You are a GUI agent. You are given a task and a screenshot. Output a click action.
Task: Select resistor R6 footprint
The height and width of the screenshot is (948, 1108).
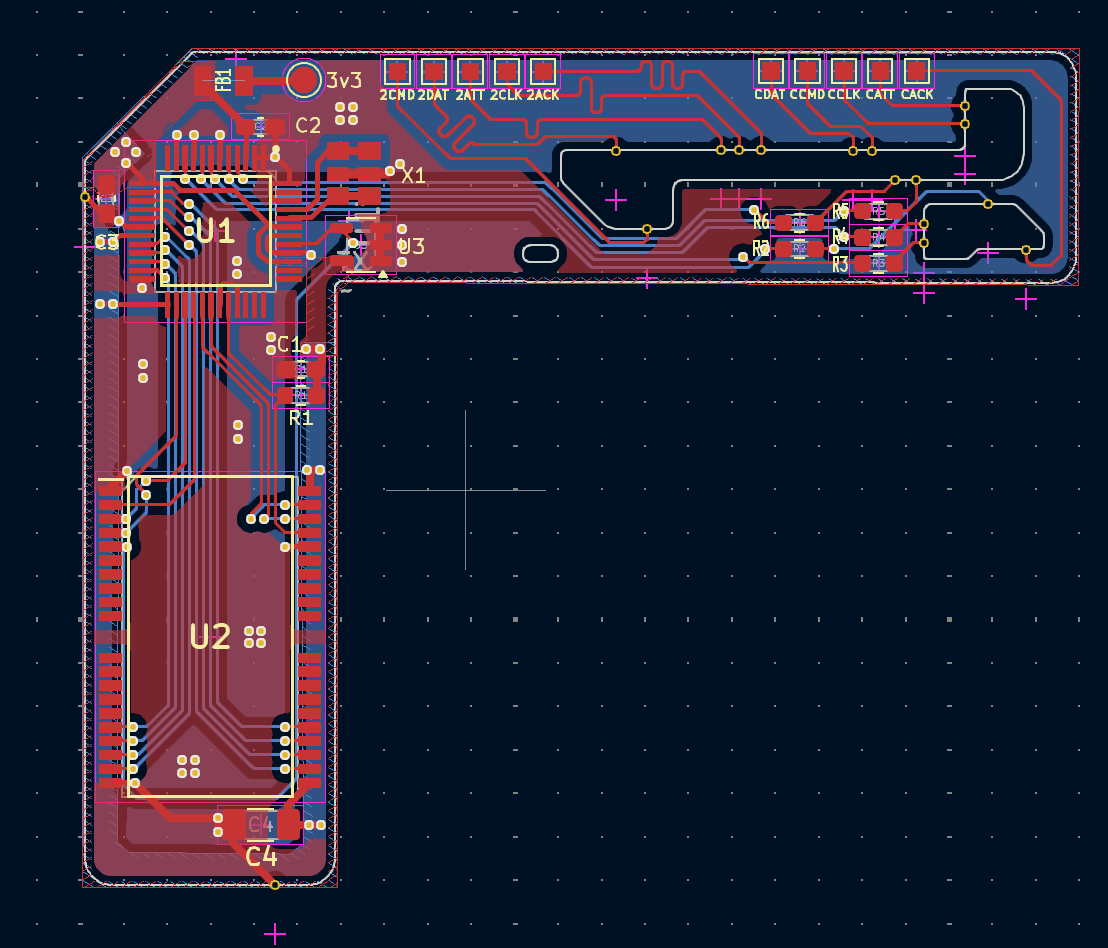pos(799,223)
